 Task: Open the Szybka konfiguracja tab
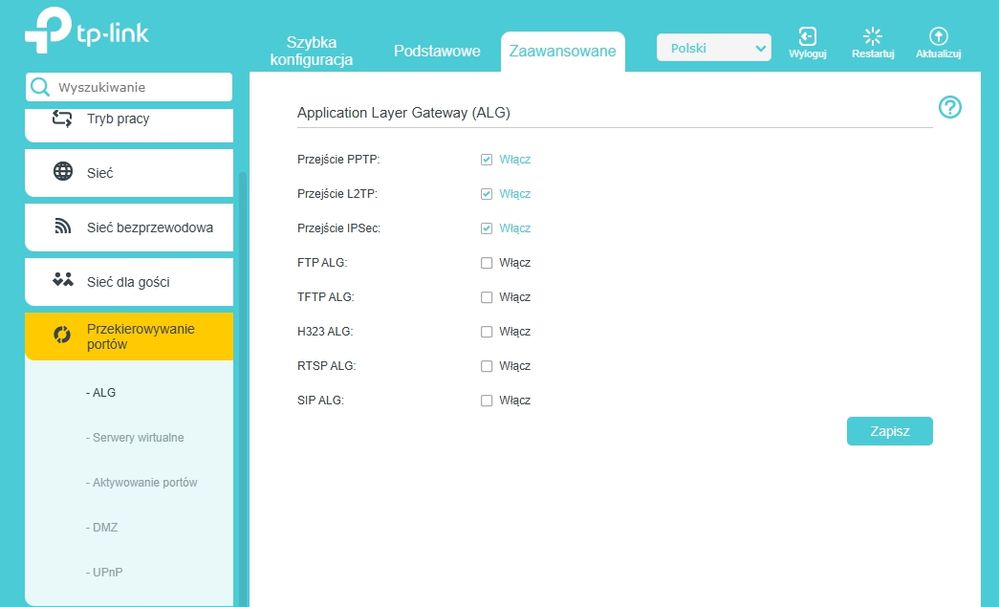point(312,50)
